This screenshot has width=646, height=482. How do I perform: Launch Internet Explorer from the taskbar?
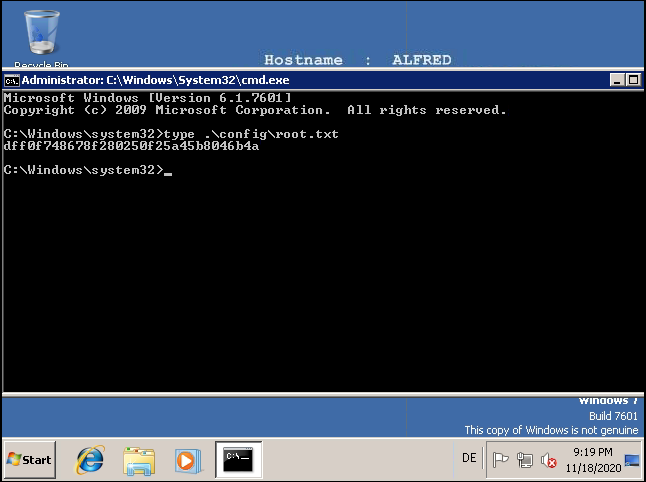(x=90, y=460)
